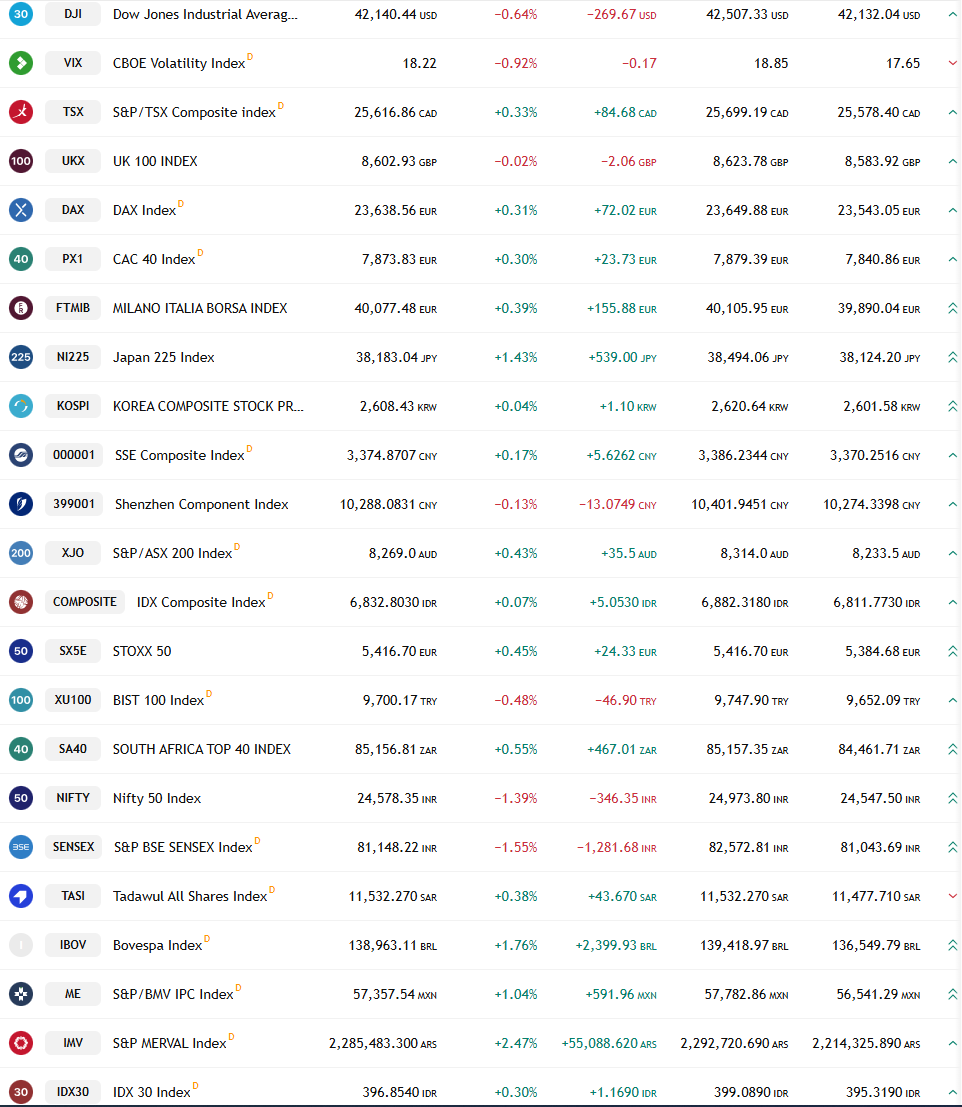This screenshot has width=962, height=1107.
Task: Click the +2,399.93 BRL change value
Action: point(616,945)
